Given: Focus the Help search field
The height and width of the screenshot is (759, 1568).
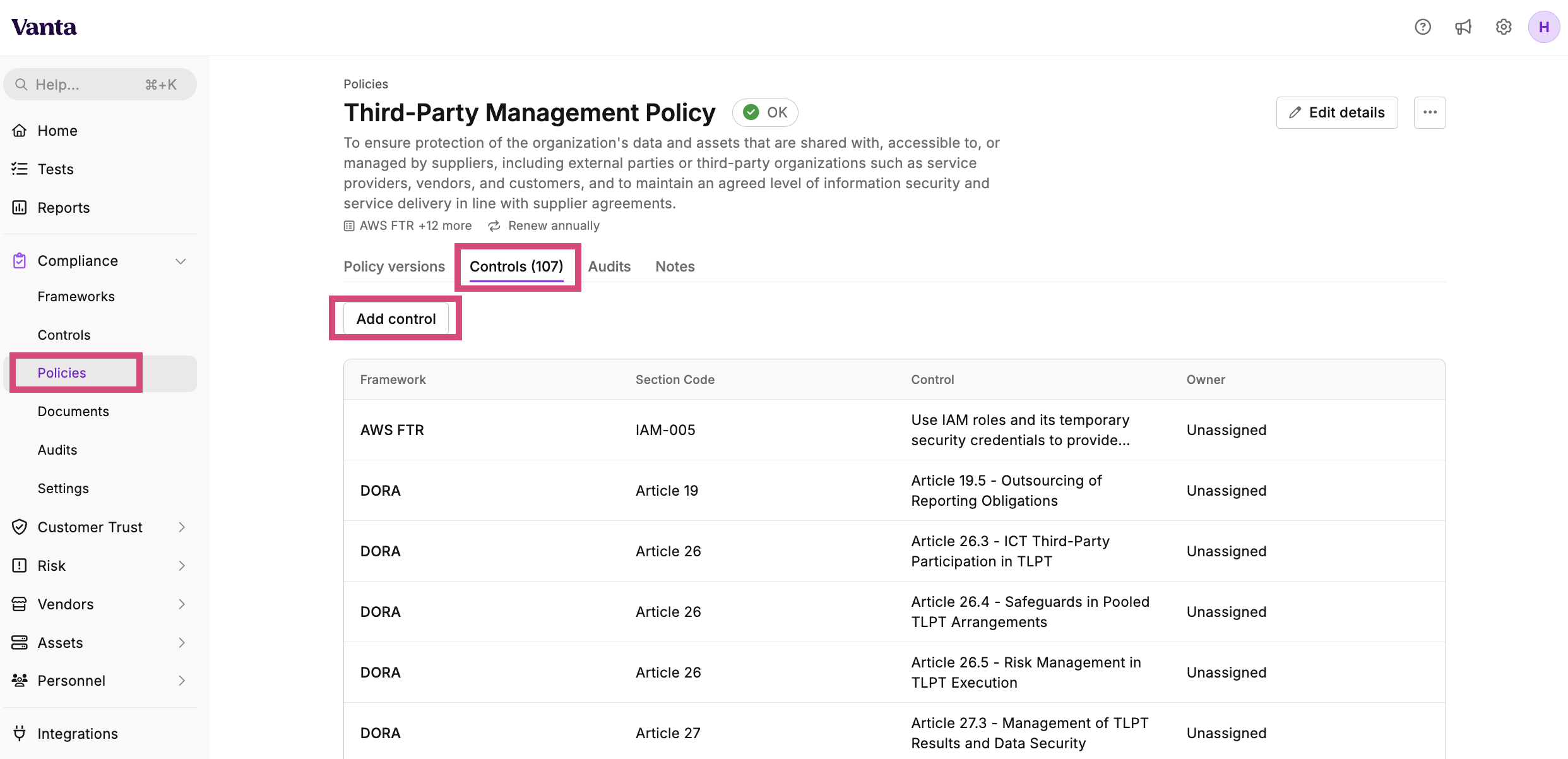Looking at the screenshot, I should point(100,85).
